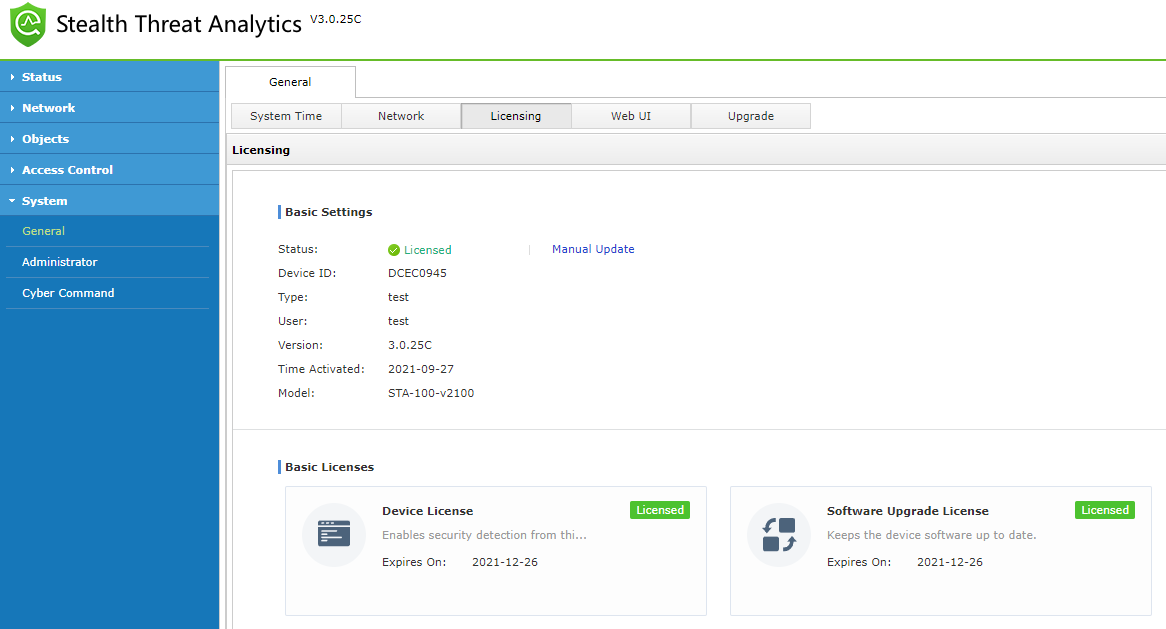Expand the Status menu arrow
1166x629 pixels.
click(12, 77)
